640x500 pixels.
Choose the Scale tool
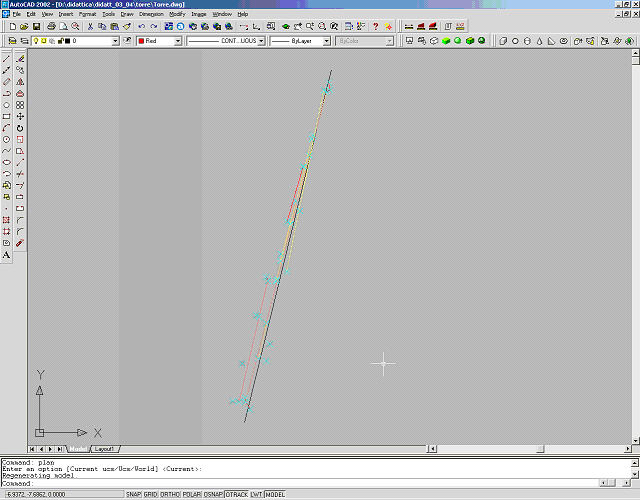point(20,140)
